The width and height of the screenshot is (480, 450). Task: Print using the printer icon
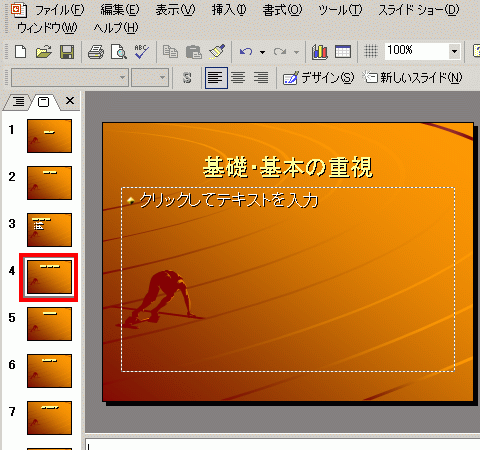[x=96, y=52]
